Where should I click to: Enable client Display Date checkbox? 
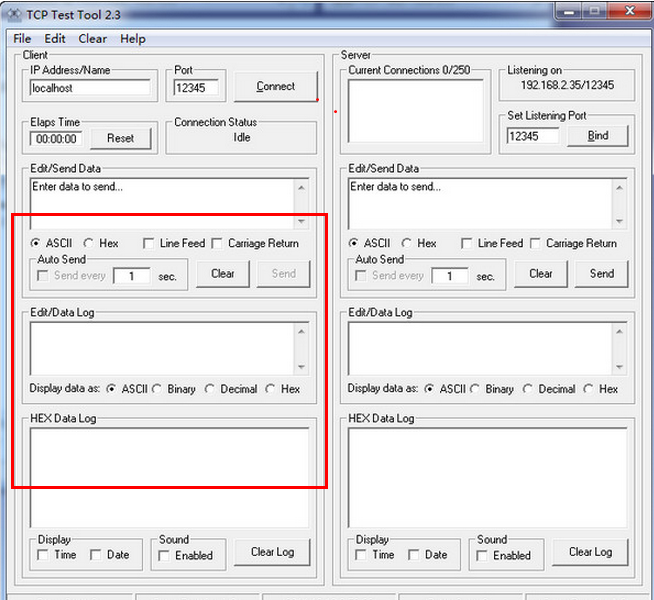point(96,555)
